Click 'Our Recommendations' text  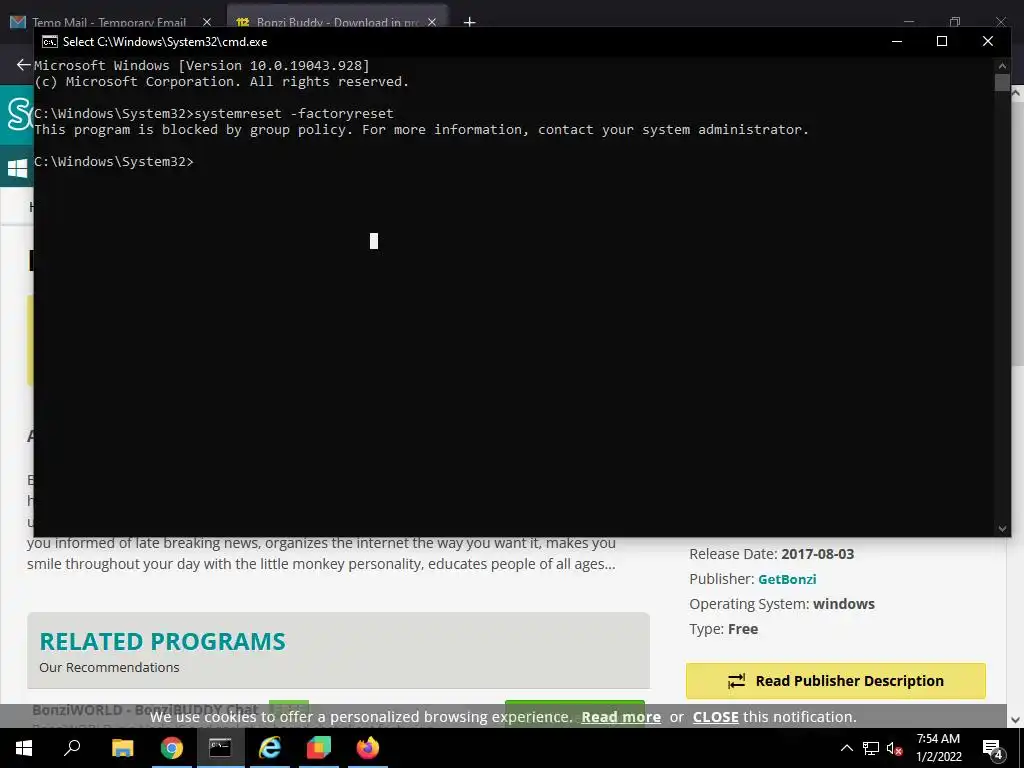(109, 667)
